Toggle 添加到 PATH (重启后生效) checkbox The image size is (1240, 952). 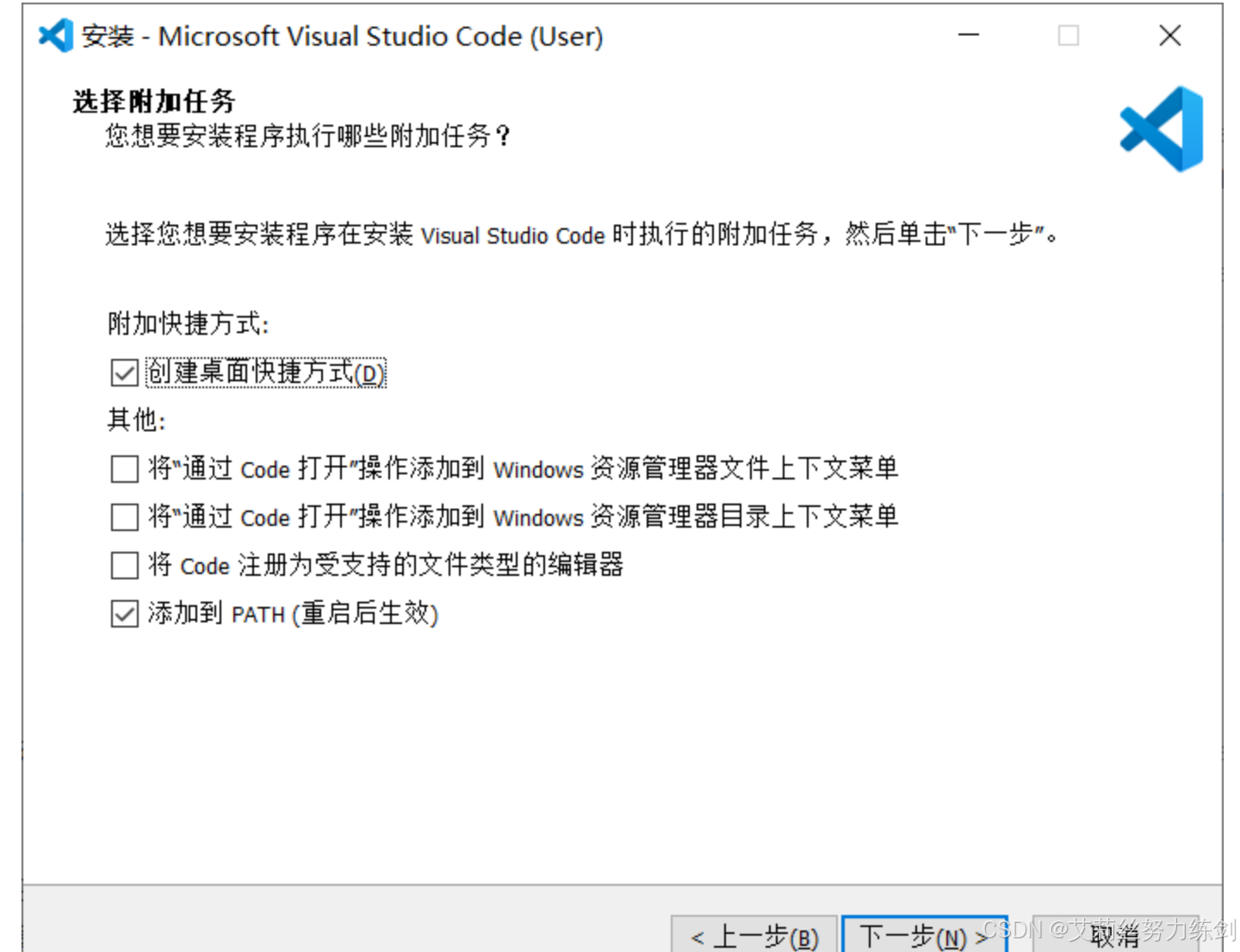point(125,614)
